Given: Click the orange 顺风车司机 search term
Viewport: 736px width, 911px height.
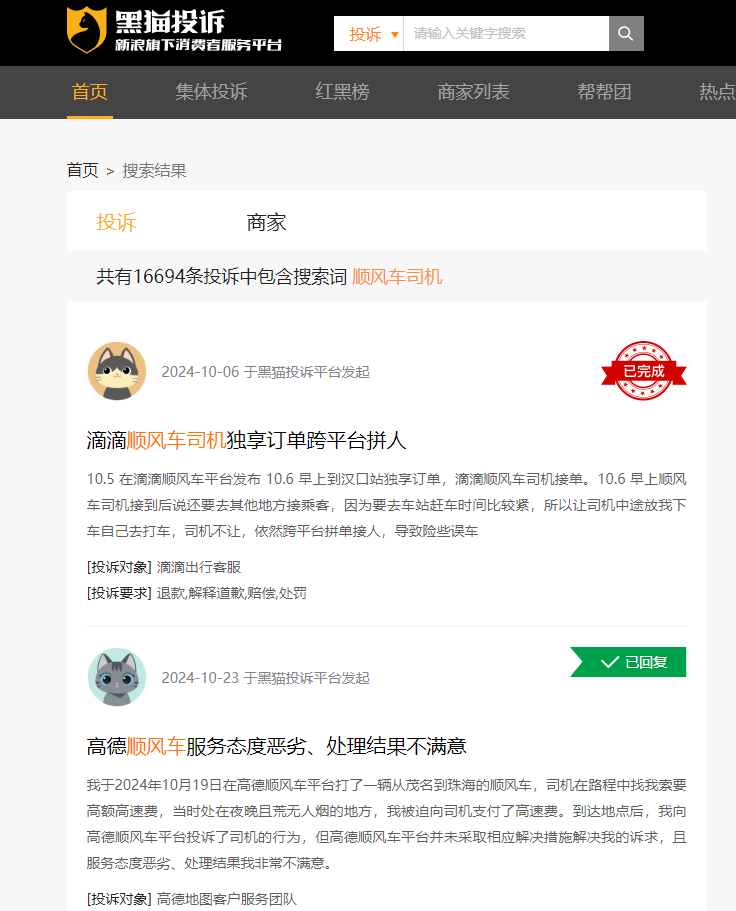Looking at the screenshot, I should coord(397,276).
